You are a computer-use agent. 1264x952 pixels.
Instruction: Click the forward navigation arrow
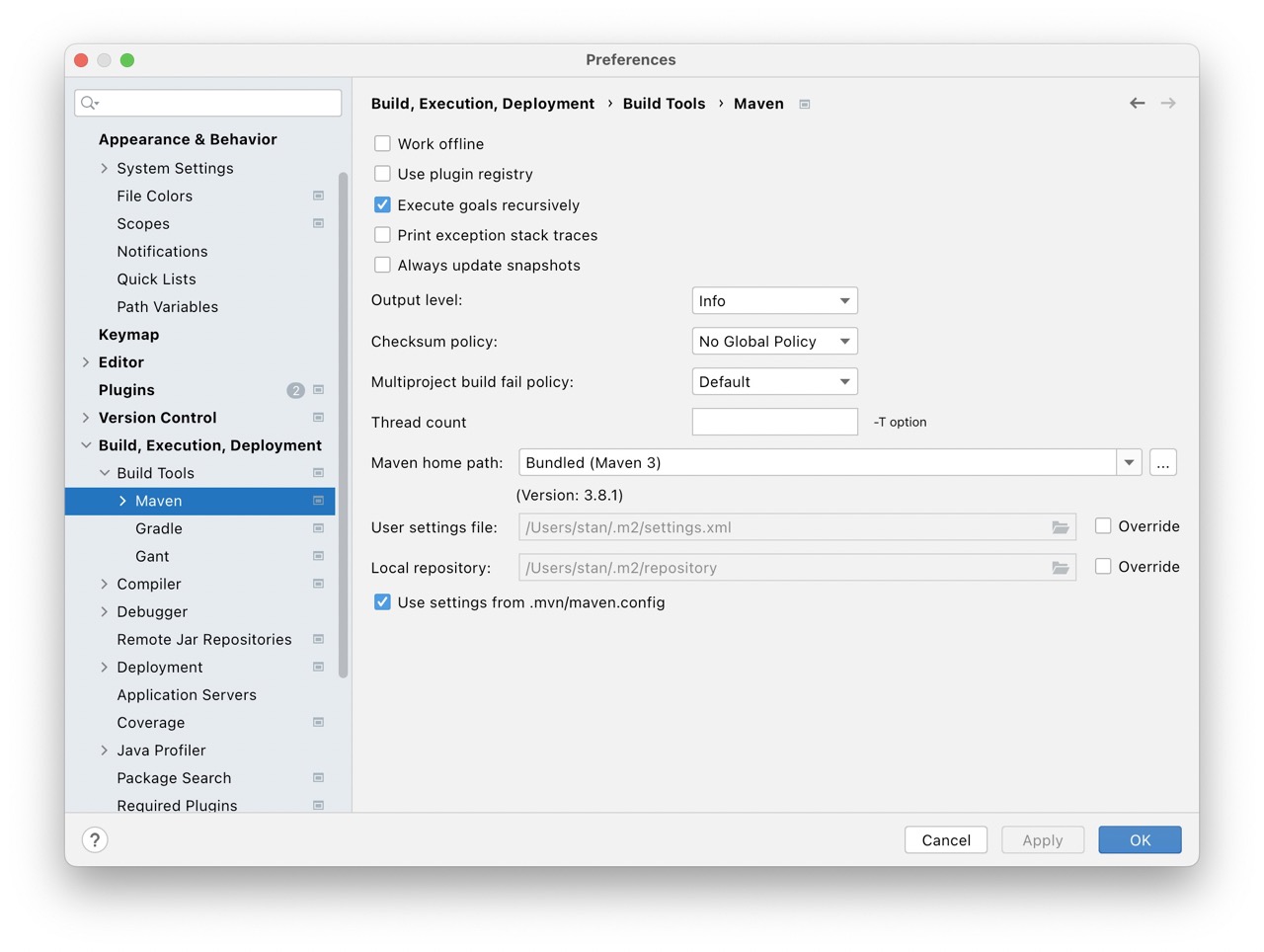1168,103
